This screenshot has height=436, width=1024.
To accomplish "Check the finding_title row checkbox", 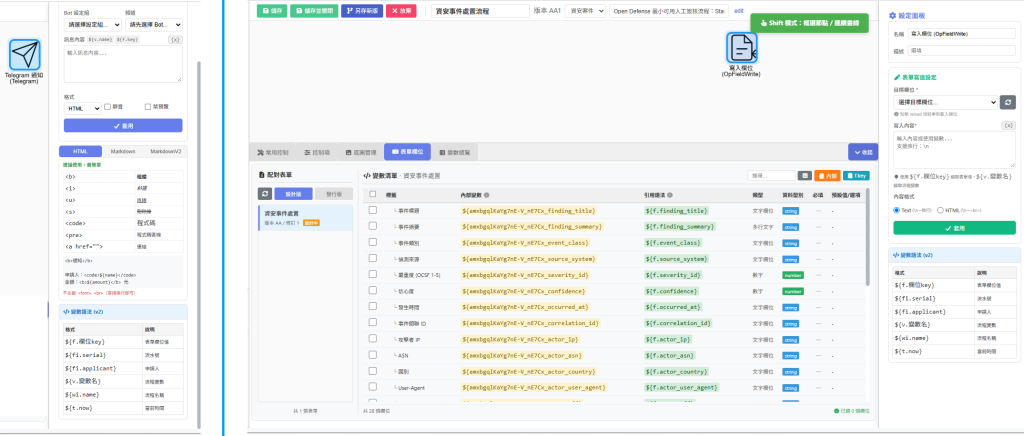I will (x=372, y=210).
